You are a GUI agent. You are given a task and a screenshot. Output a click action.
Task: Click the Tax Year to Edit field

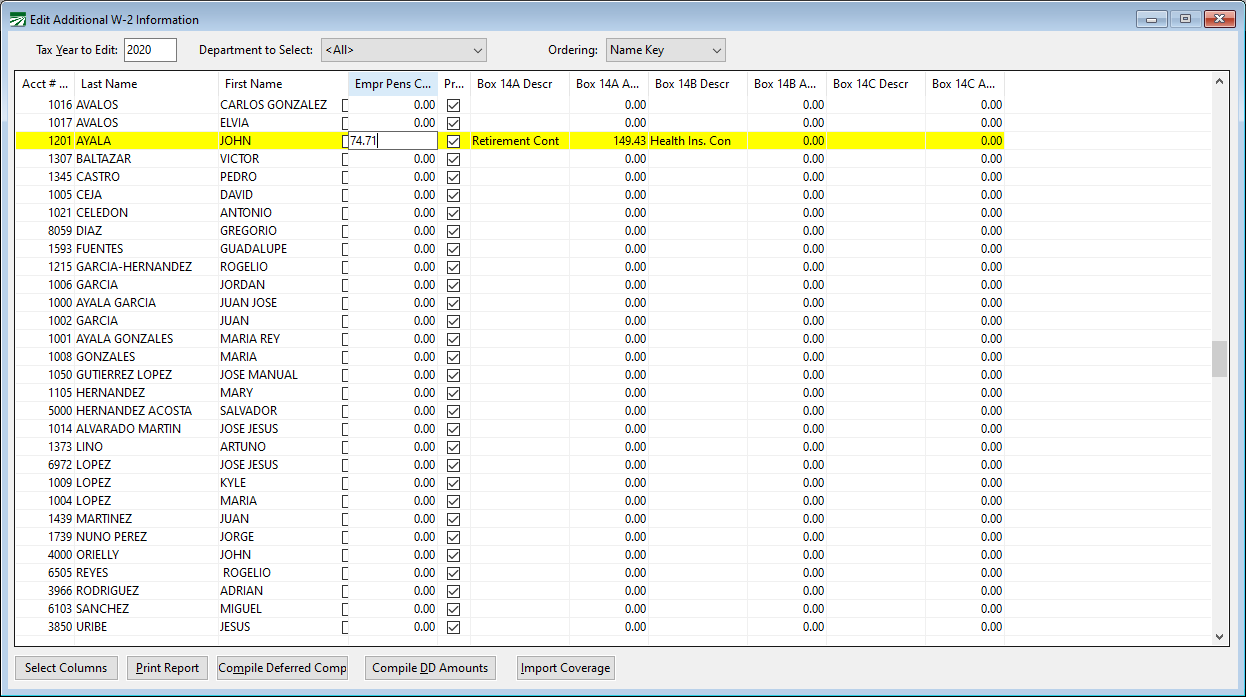click(x=150, y=50)
